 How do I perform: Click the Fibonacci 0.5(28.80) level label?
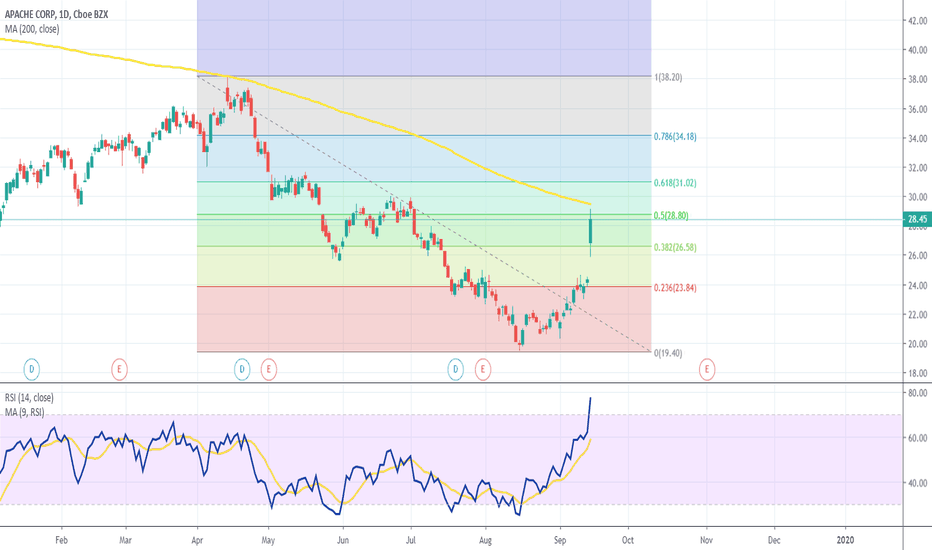pyautogui.click(x=671, y=215)
